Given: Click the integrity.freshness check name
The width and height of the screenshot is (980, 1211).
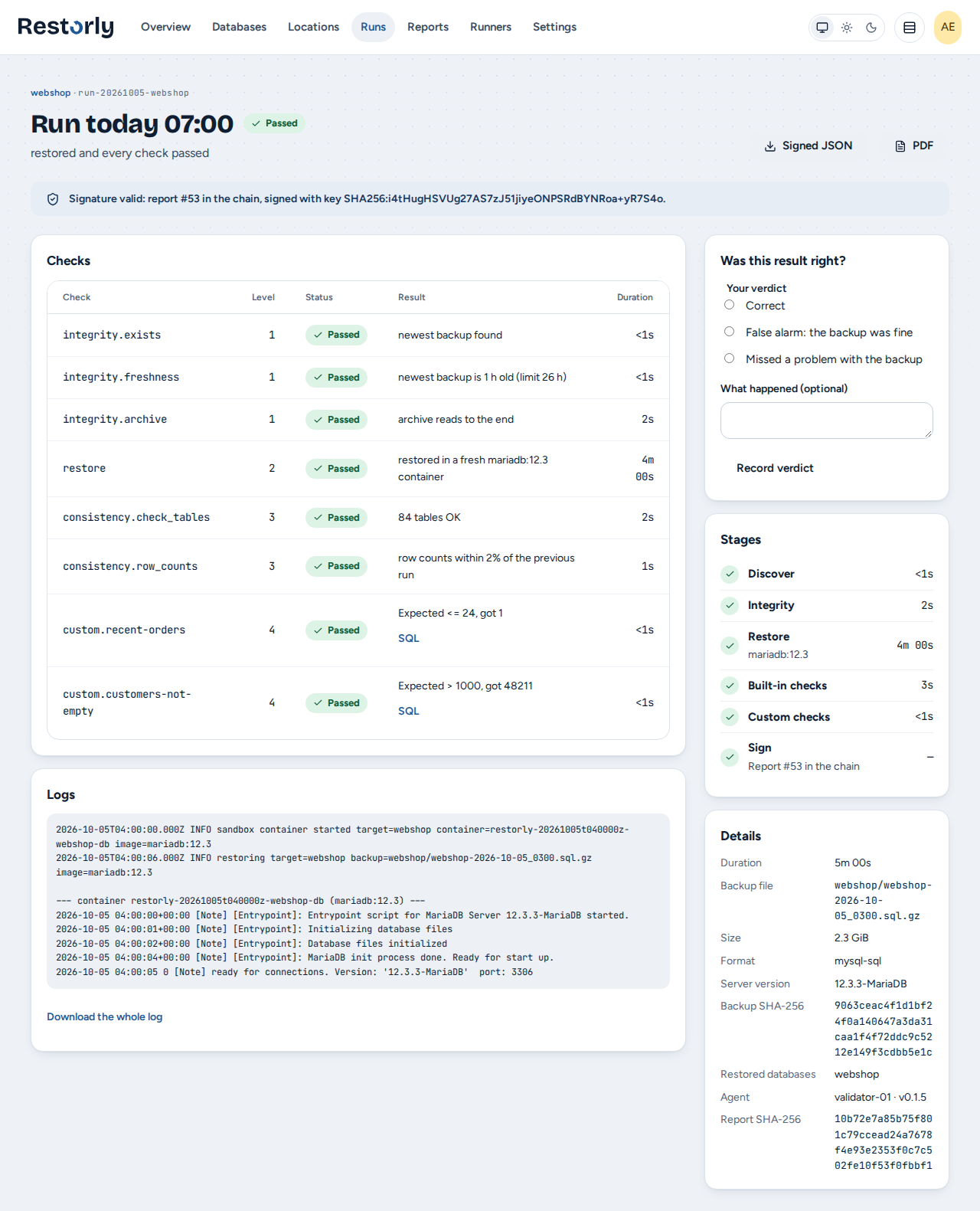Looking at the screenshot, I should (x=121, y=378).
